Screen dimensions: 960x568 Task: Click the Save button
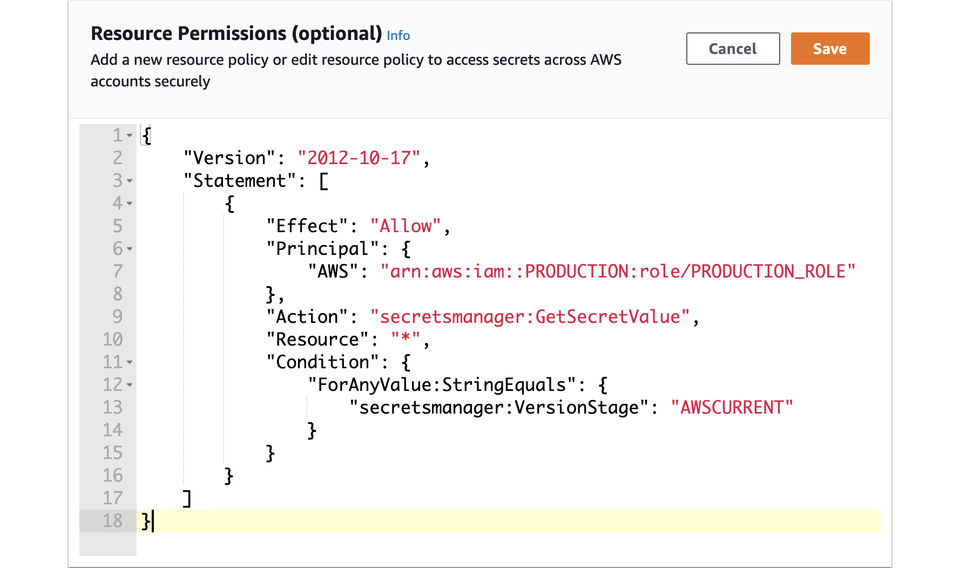point(829,49)
